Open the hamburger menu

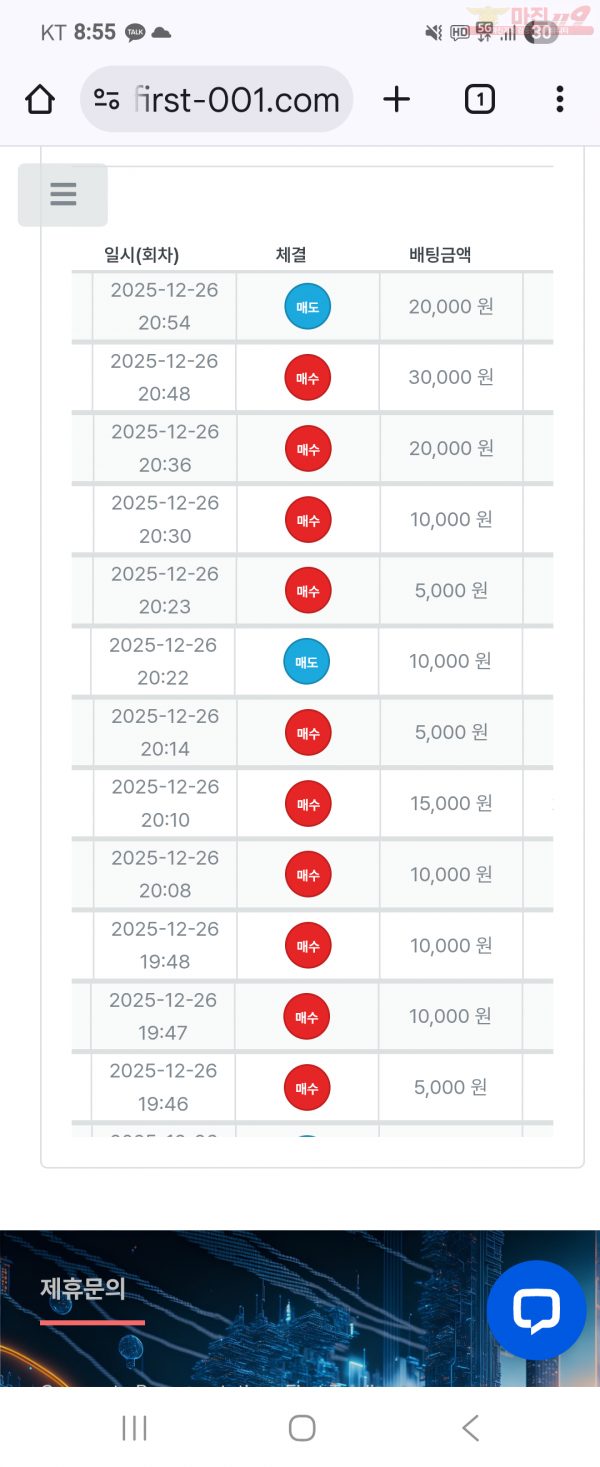click(x=63, y=194)
